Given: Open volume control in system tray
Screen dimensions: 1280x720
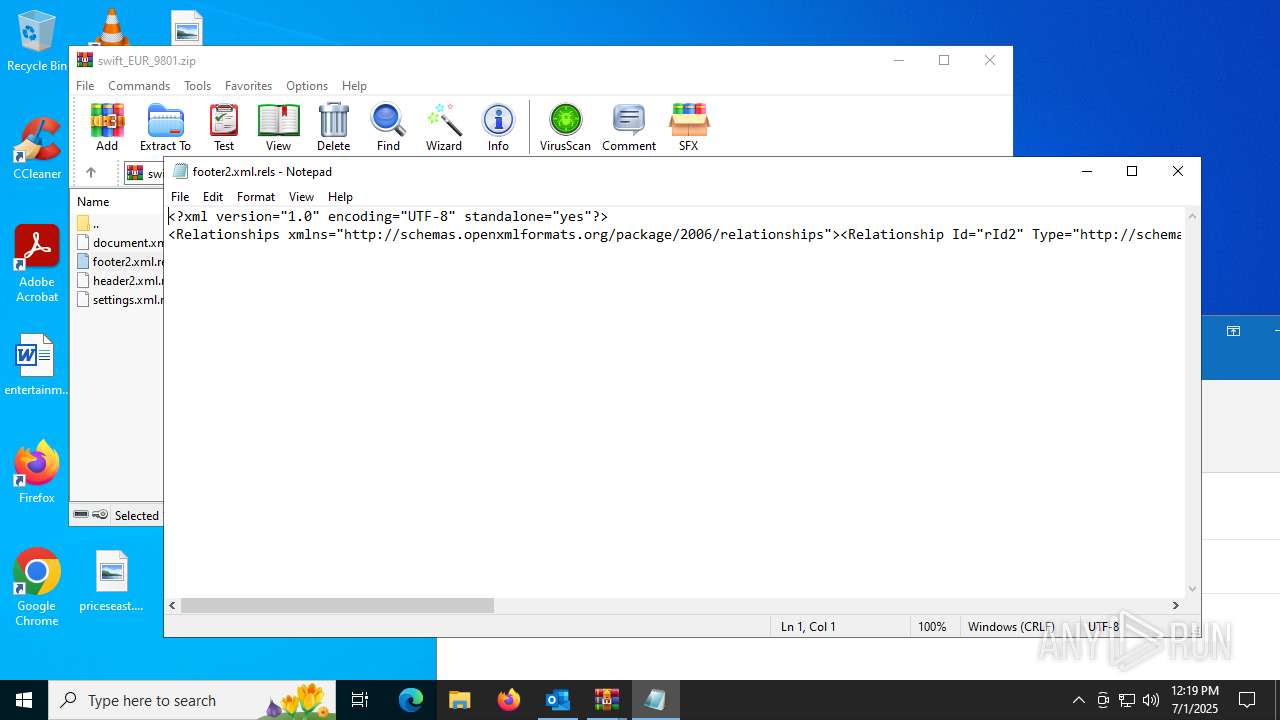Looking at the screenshot, I should [1151, 700].
